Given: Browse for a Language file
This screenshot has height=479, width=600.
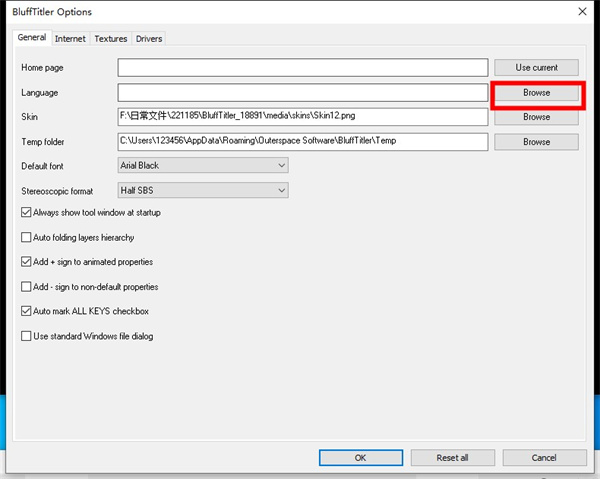Looking at the screenshot, I should pyautogui.click(x=536, y=93).
